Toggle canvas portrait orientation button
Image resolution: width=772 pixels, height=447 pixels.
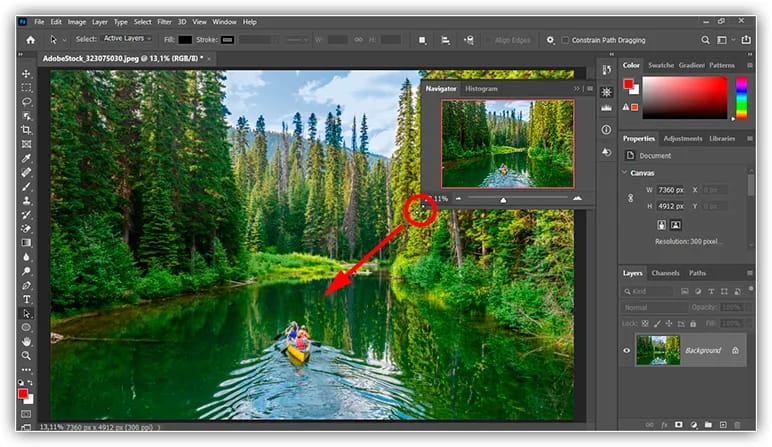click(662, 225)
